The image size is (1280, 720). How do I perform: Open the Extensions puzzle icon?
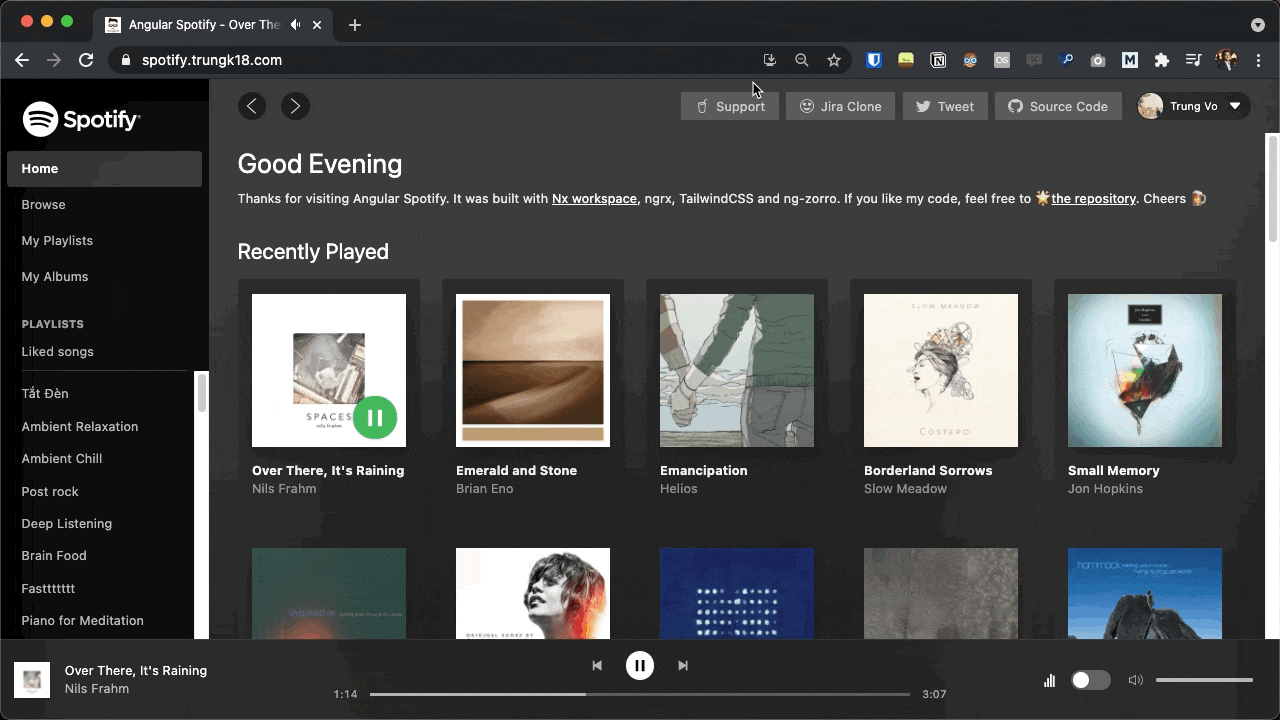[x=1161, y=60]
